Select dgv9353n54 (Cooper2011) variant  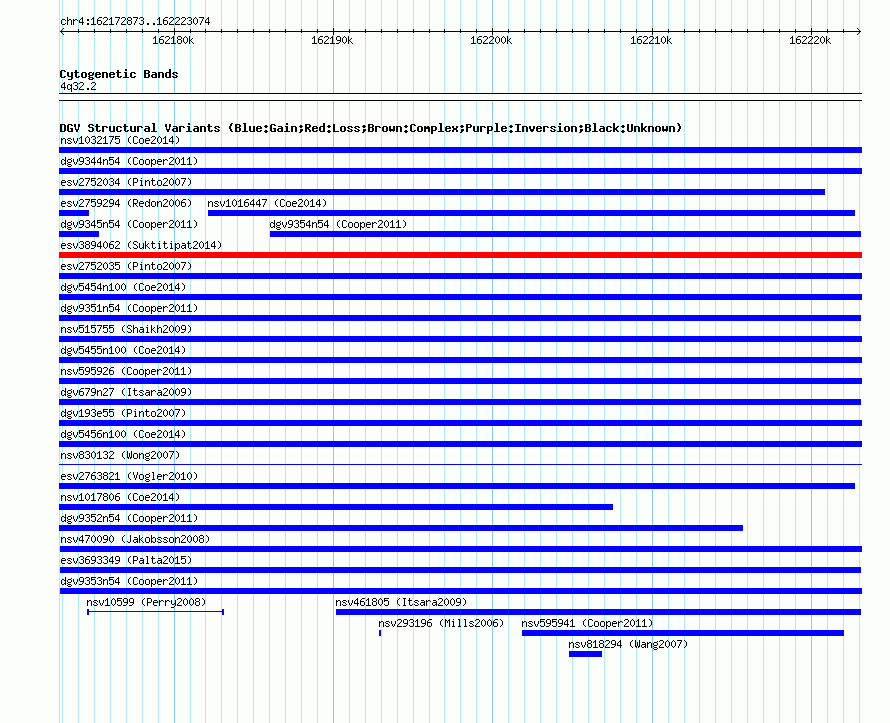tap(460, 591)
